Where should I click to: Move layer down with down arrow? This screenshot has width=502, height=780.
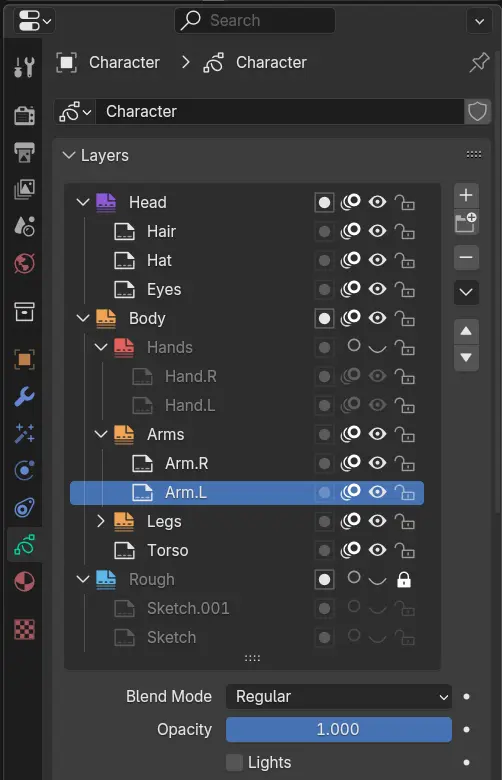(466, 358)
